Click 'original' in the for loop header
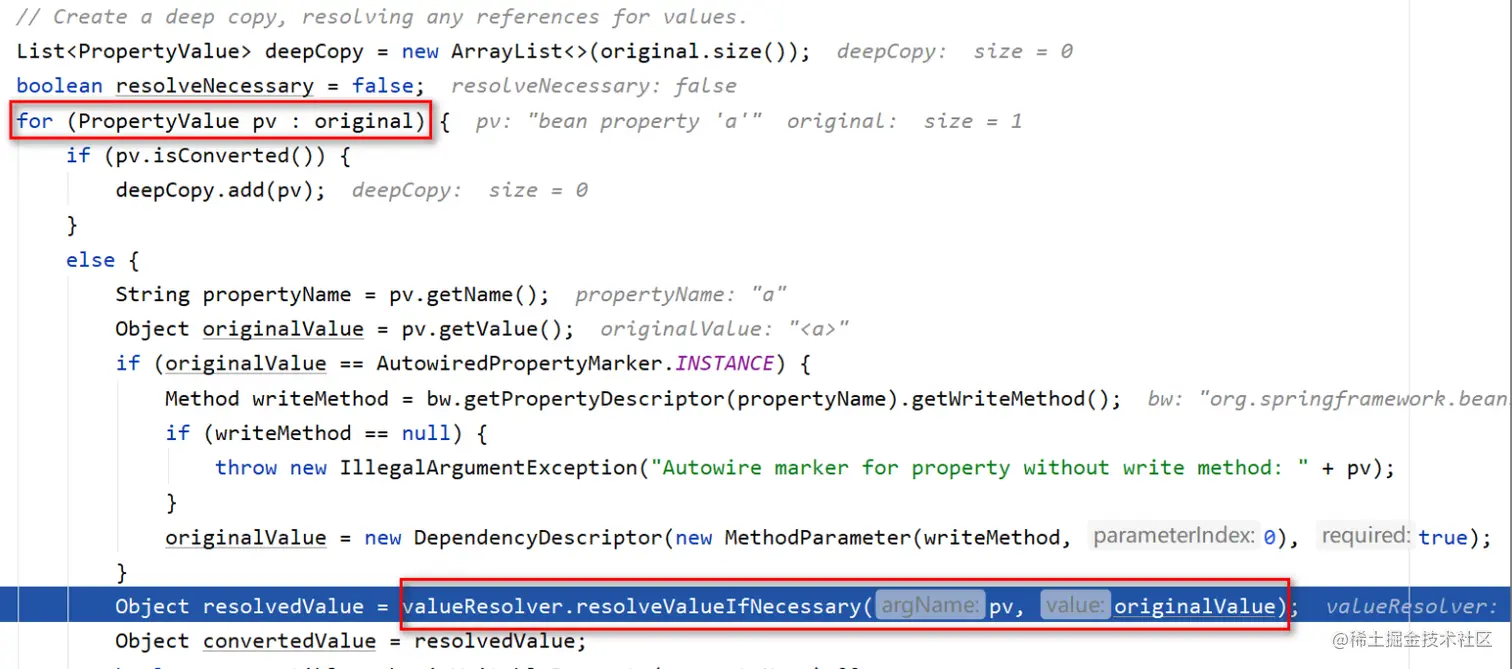The width and height of the screenshot is (1512, 669). (364, 121)
